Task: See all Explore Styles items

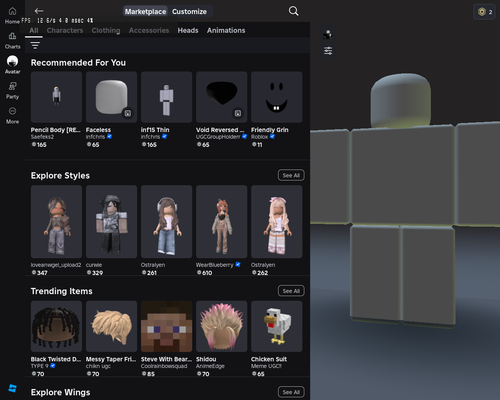Action: [x=291, y=175]
